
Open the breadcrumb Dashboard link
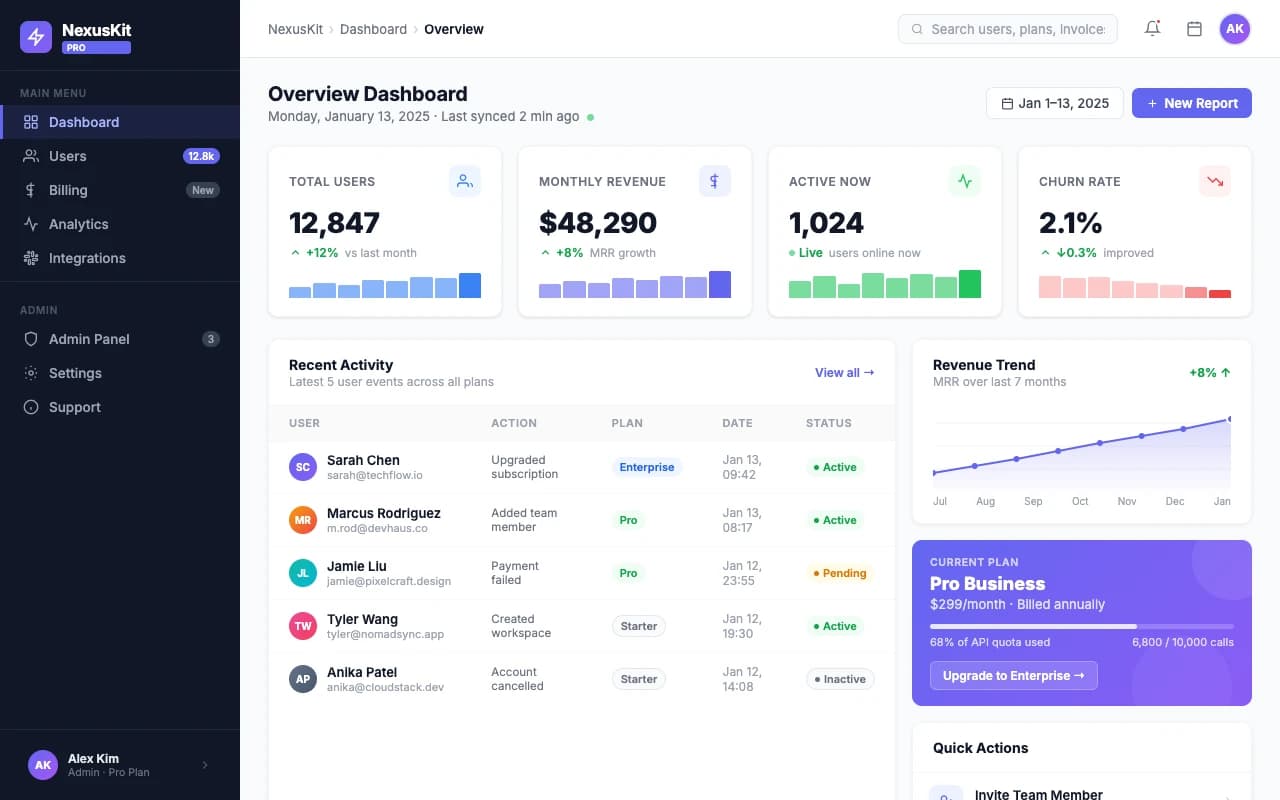coord(373,29)
